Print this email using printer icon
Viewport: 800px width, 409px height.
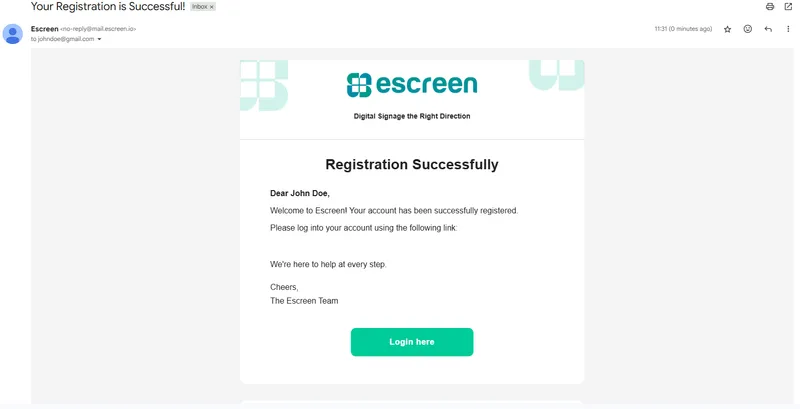(770, 7)
